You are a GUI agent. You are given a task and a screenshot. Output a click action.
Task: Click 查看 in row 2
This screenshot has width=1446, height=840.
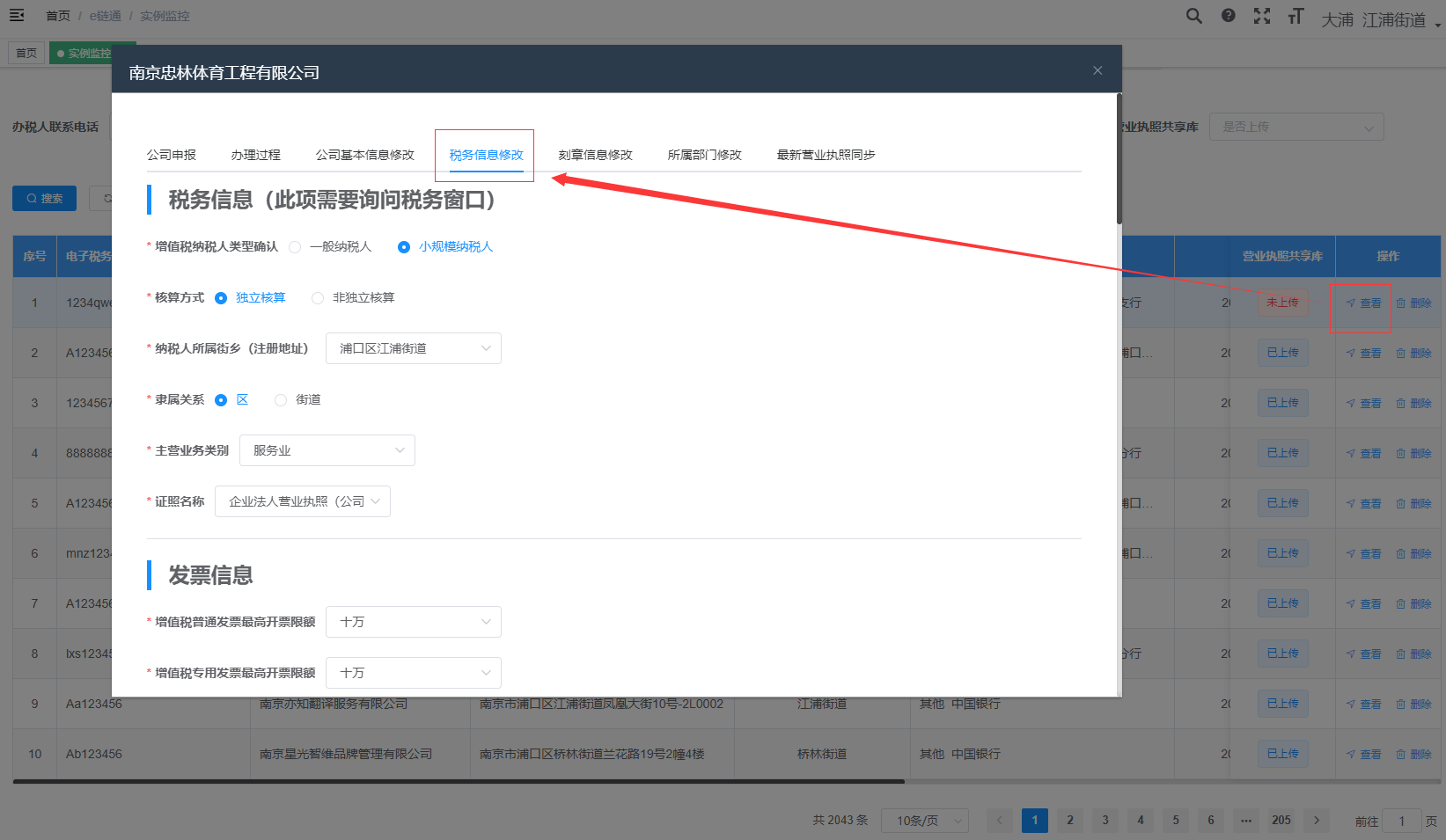click(x=1363, y=353)
